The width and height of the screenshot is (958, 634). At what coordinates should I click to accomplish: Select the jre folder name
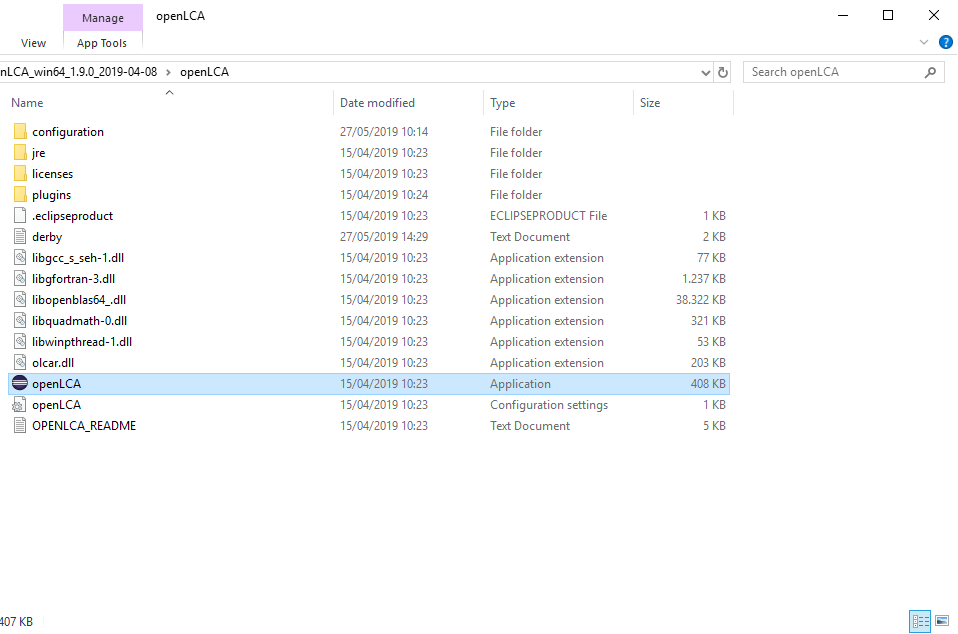click(38, 153)
